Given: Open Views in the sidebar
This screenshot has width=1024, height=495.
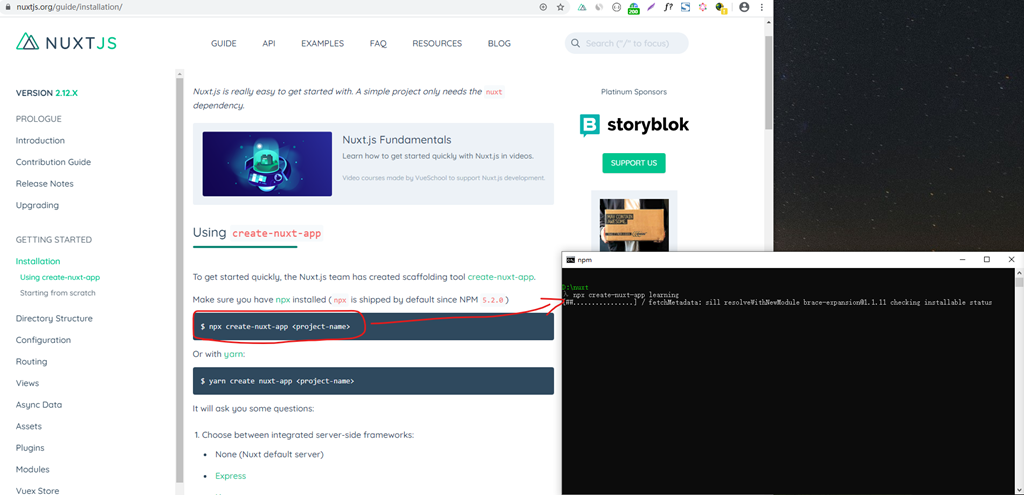Looking at the screenshot, I should click(27, 383).
